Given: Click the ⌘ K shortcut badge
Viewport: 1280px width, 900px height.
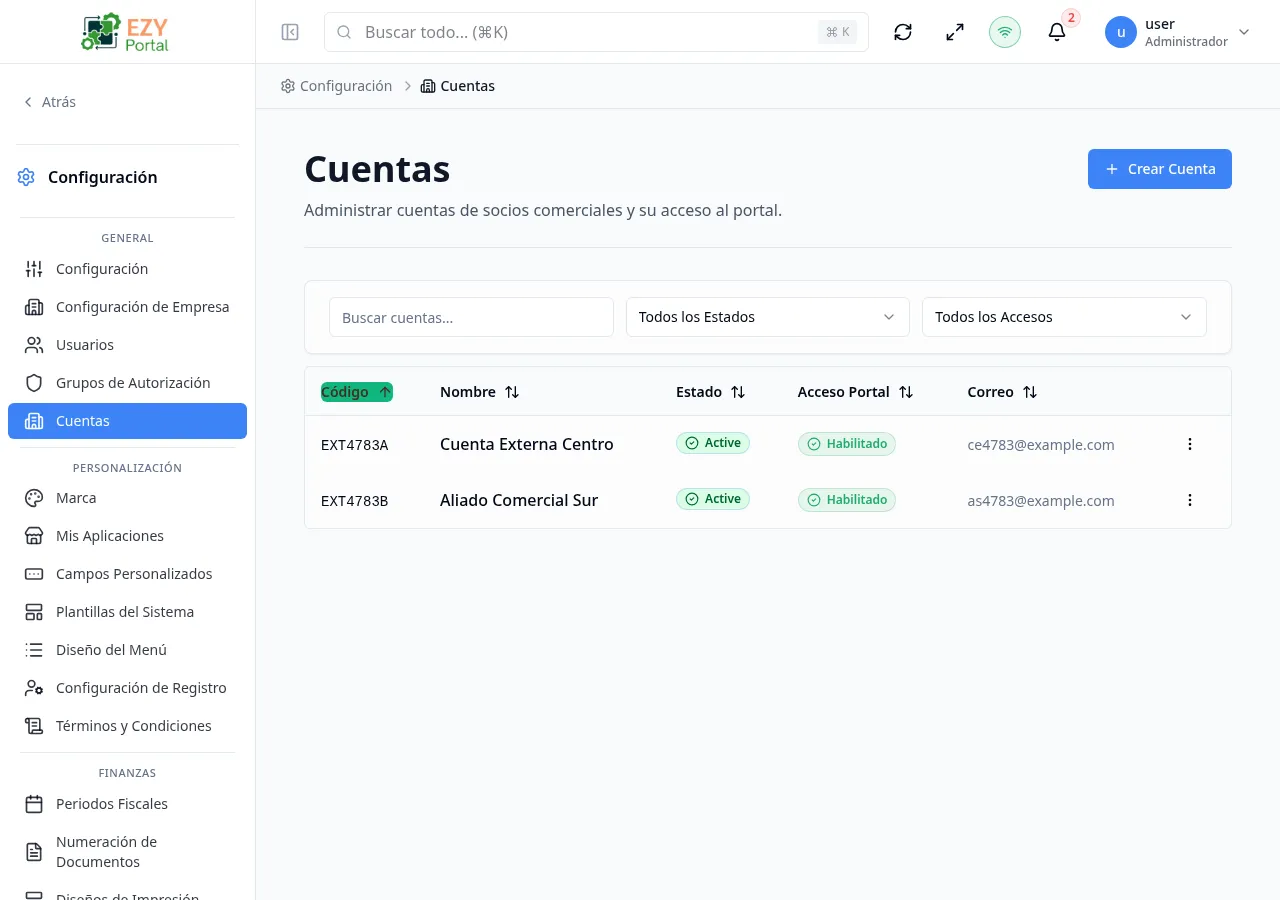Looking at the screenshot, I should point(838,32).
